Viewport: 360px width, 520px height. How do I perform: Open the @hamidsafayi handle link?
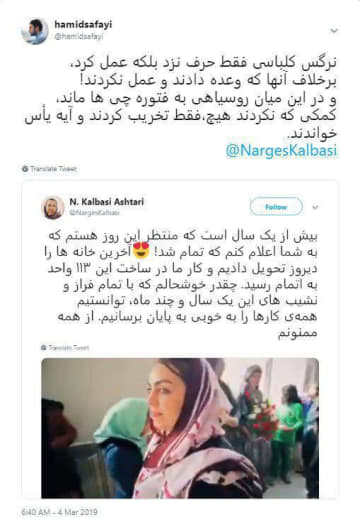click(79, 37)
